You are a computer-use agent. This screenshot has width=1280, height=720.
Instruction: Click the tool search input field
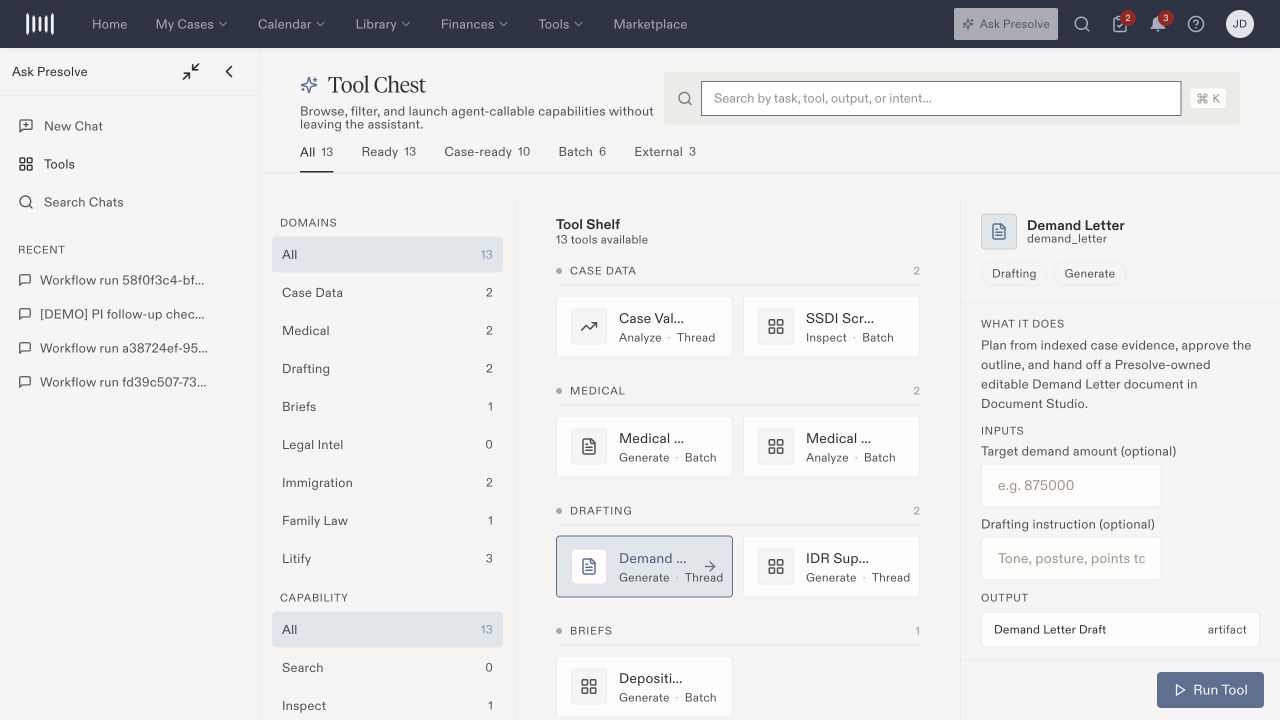[x=941, y=98]
